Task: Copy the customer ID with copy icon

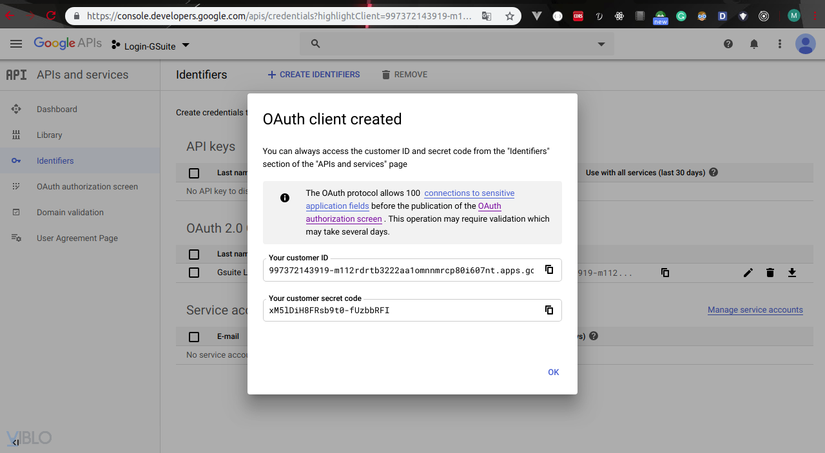Action: pos(549,269)
